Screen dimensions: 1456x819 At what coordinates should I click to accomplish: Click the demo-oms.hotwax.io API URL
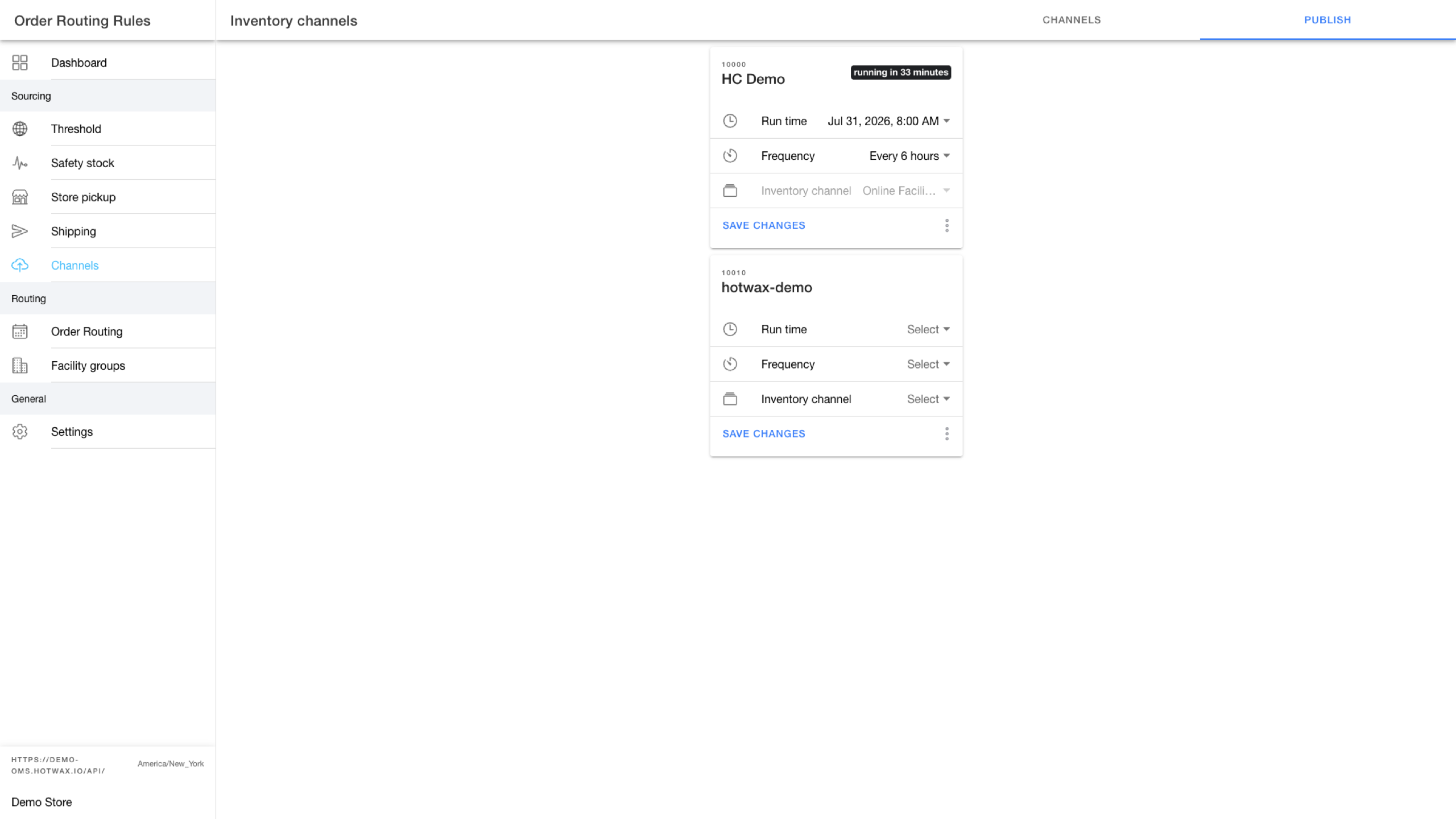[x=58, y=765]
